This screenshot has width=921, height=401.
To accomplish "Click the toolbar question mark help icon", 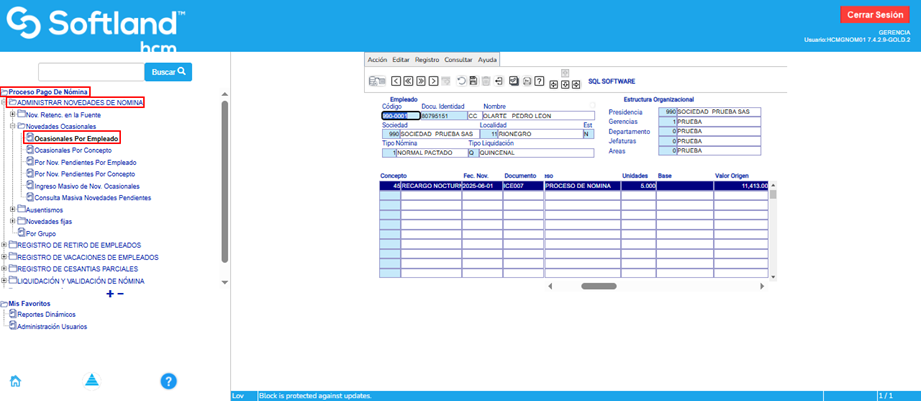I will [x=539, y=81].
